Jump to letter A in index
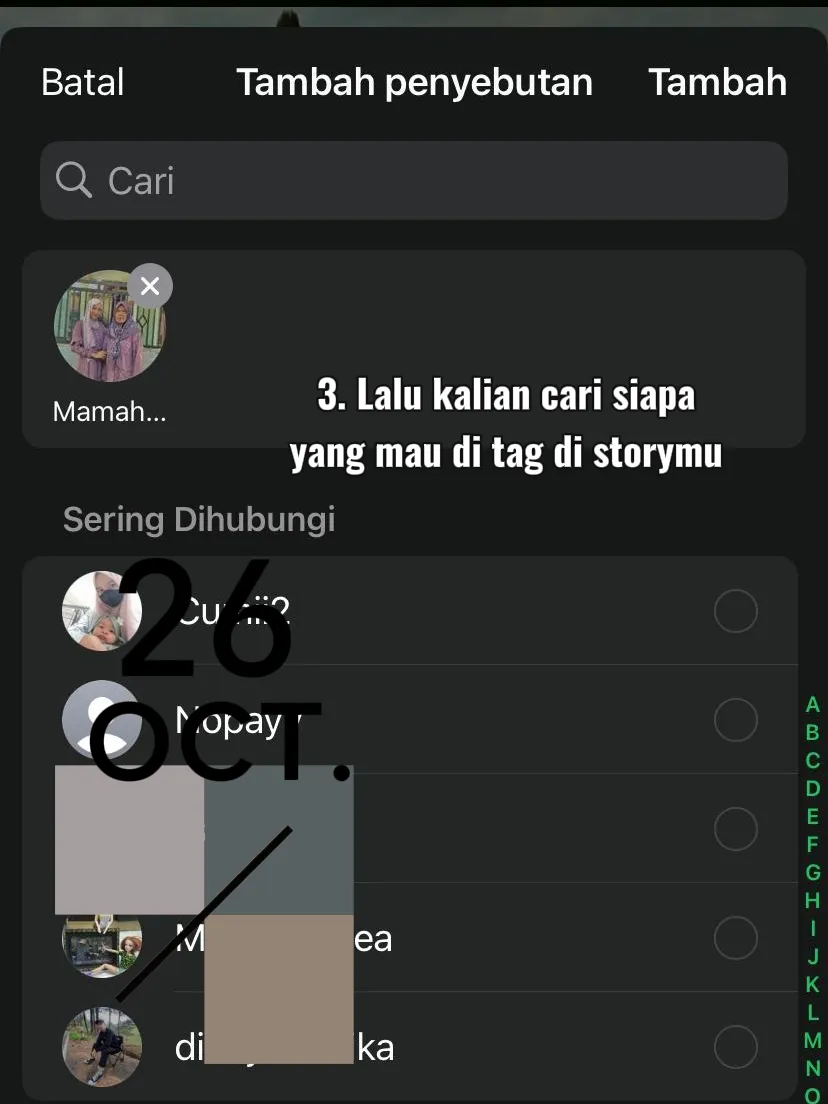The image size is (828, 1104). pyautogui.click(x=813, y=705)
